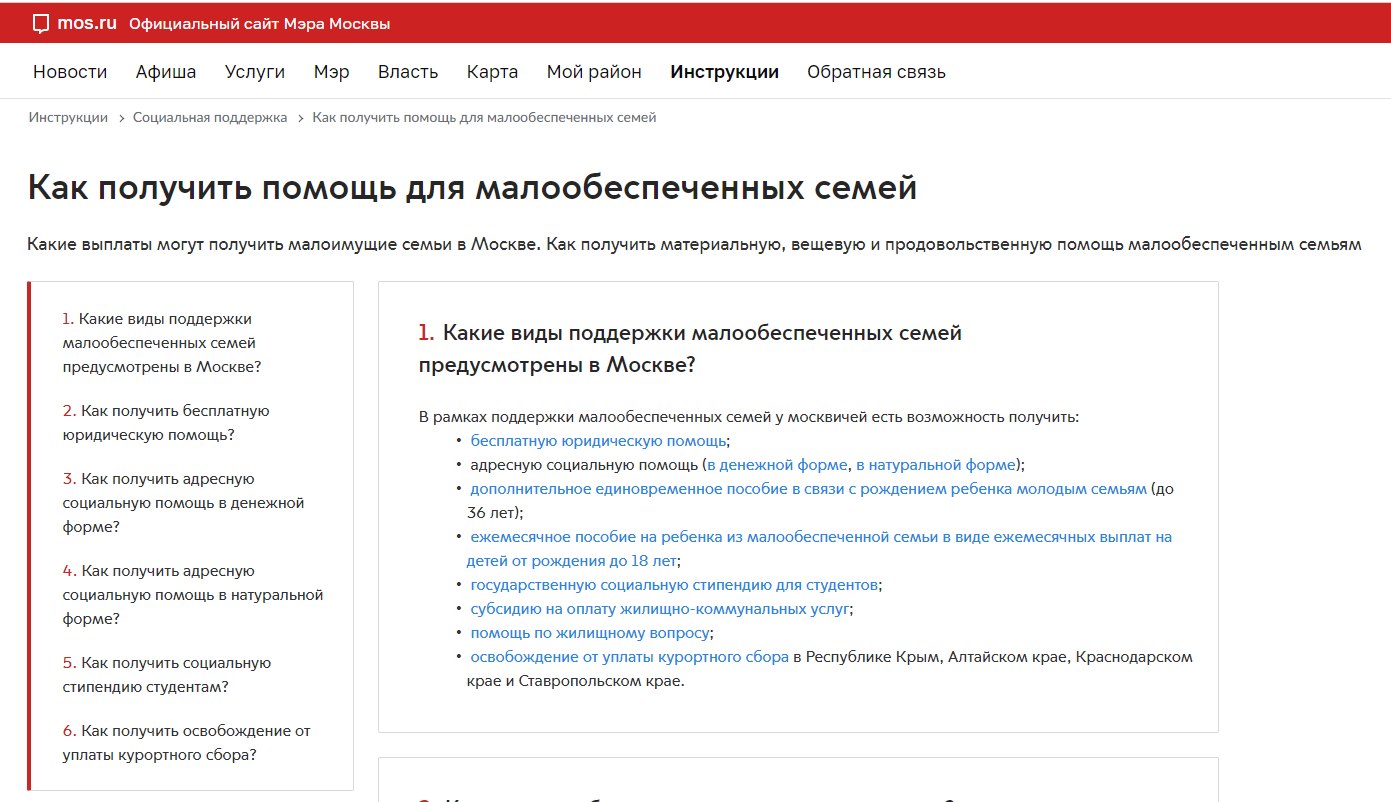1391x802 pixels.
Task: Open link ежемесячное пособие на ребенка
Action: tap(819, 549)
